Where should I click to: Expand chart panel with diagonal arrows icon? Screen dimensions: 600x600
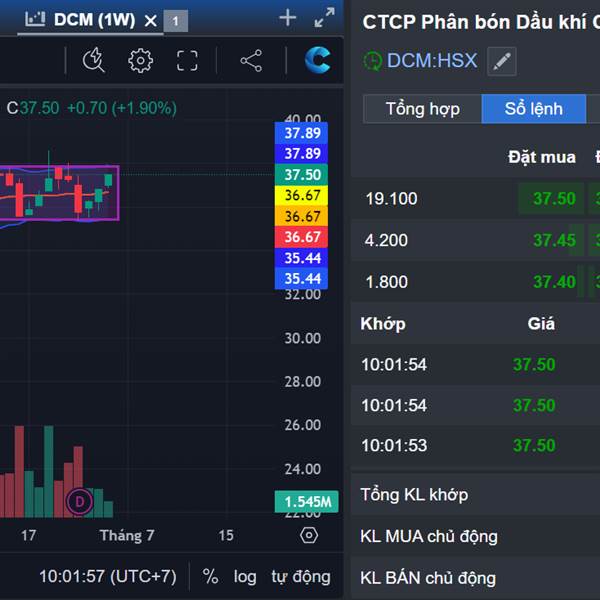[324, 18]
